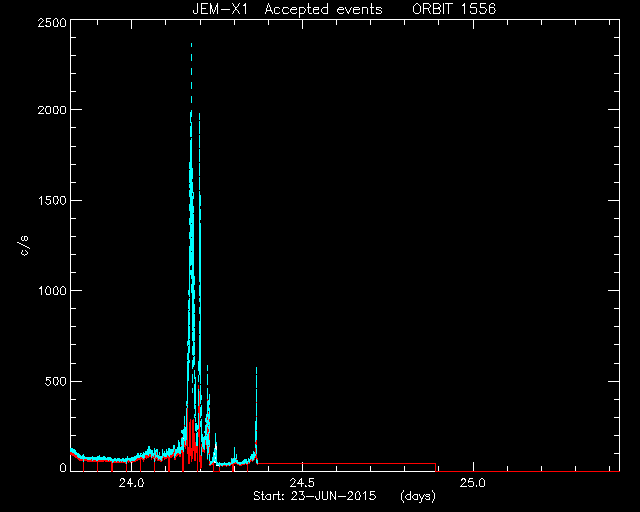
Task: Click the plot title 'JEM-X1 Accepted events'
Action: point(287,9)
